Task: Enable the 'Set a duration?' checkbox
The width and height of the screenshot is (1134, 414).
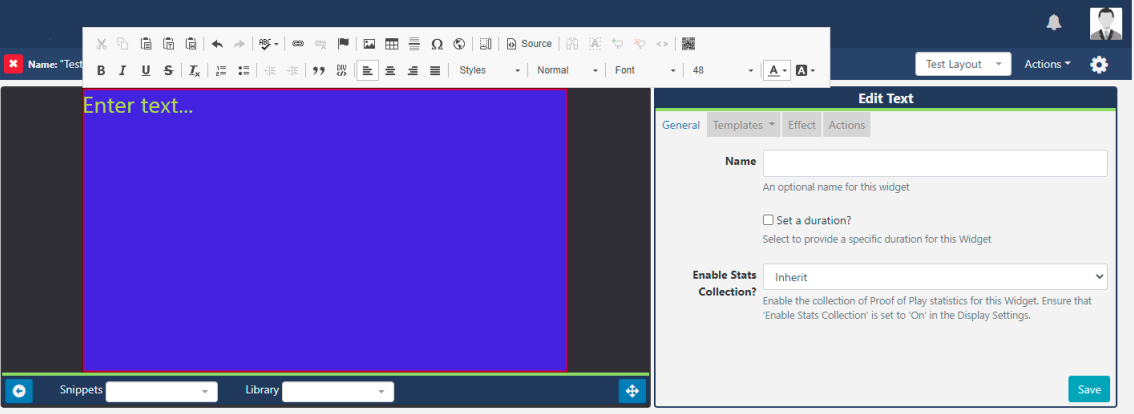Action: pos(768,220)
